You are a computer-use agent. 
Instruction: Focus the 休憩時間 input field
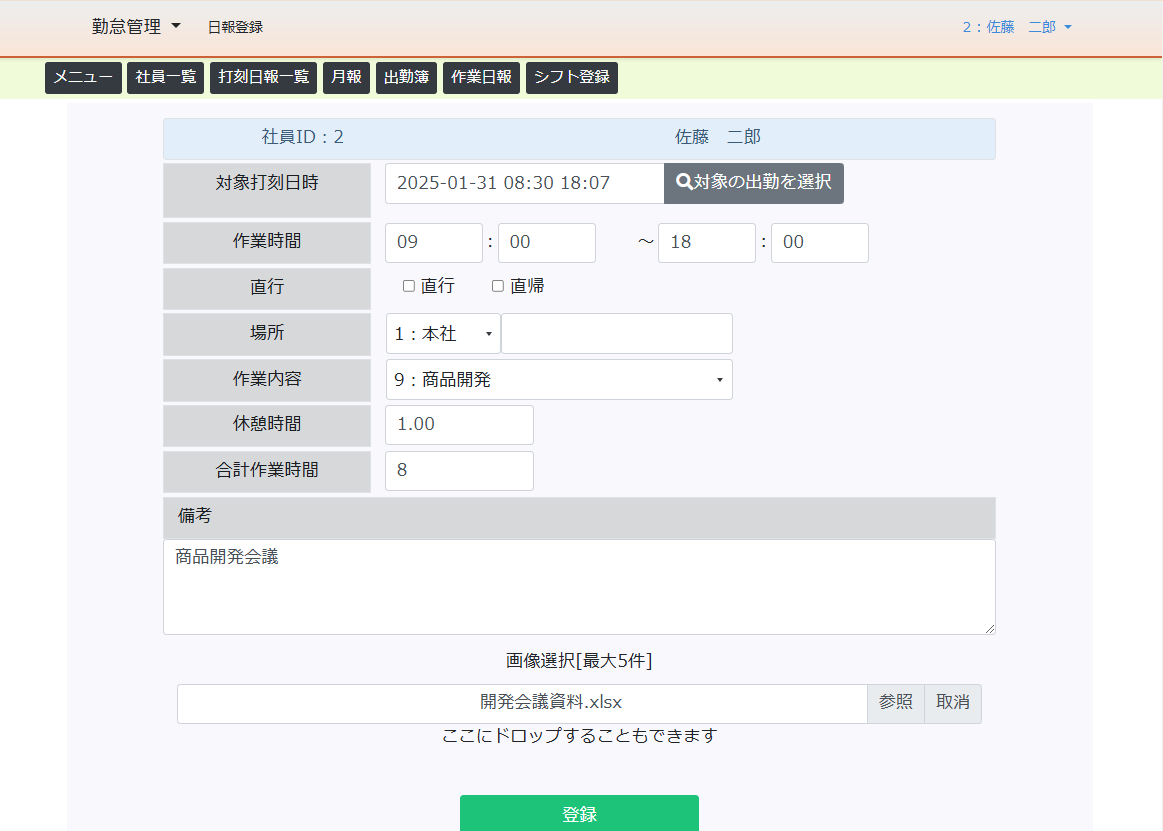459,425
